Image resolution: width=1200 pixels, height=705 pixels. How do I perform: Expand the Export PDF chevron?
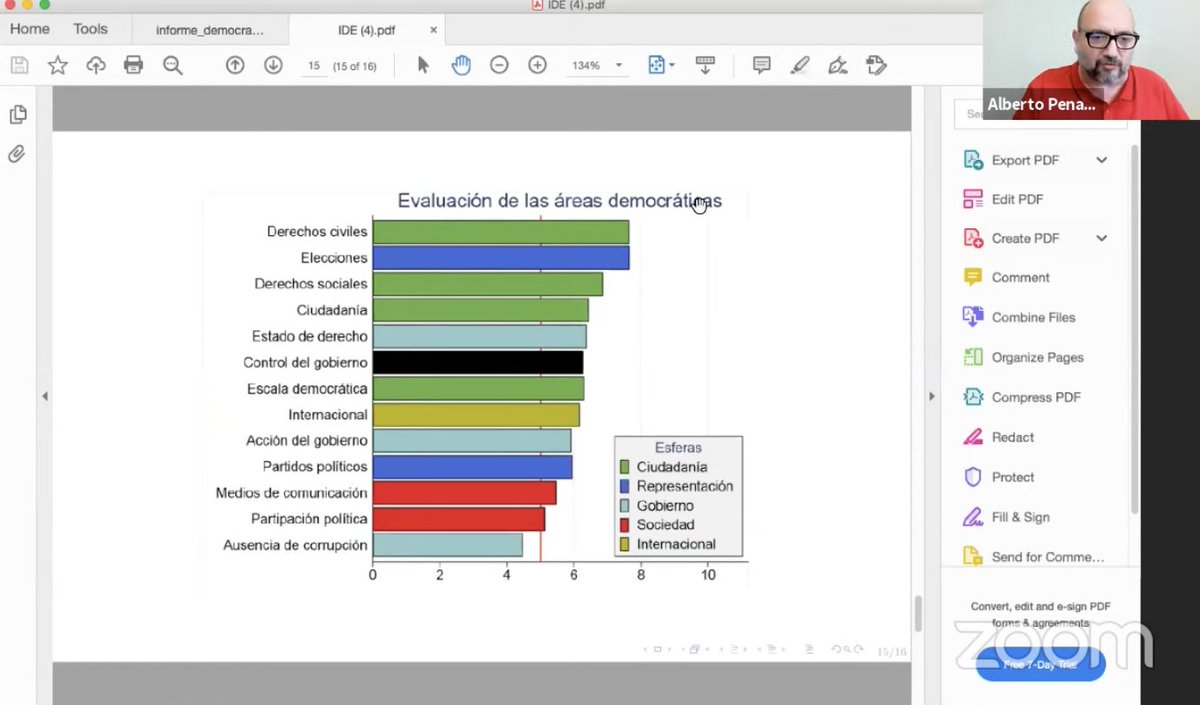pos(1101,160)
